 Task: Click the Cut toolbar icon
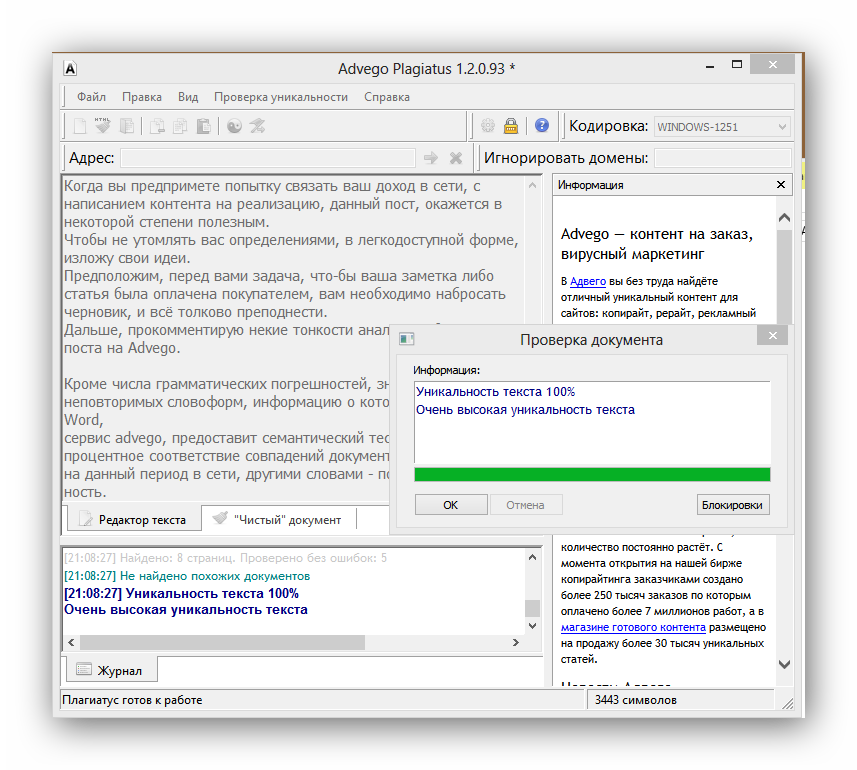pyautogui.click(x=157, y=126)
